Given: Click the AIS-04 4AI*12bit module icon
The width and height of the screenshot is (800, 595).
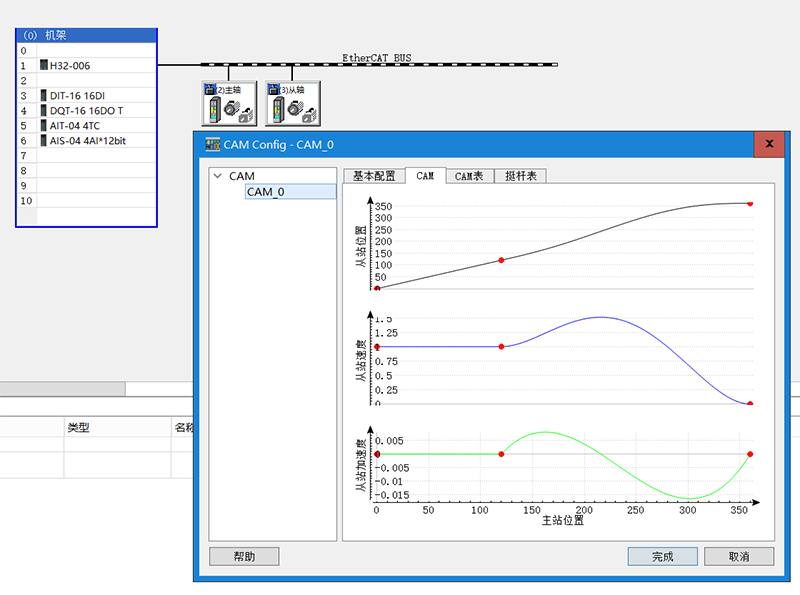Looking at the screenshot, I should (x=44, y=141).
